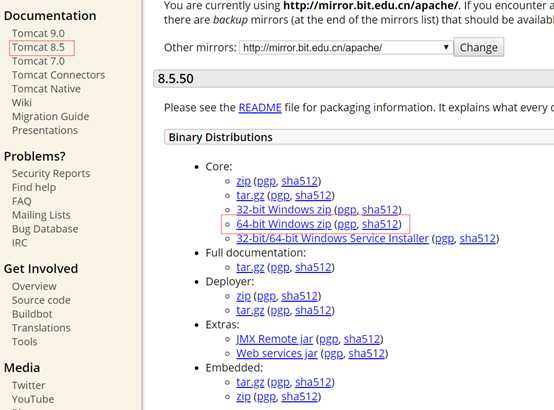
Task: Open the Twitter media link
Action: (29, 385)
